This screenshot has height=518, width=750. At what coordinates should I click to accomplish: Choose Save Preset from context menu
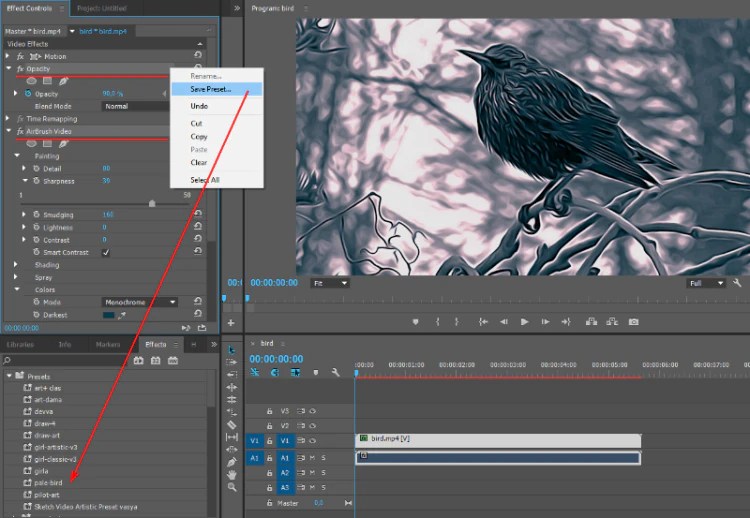[217, 89]
